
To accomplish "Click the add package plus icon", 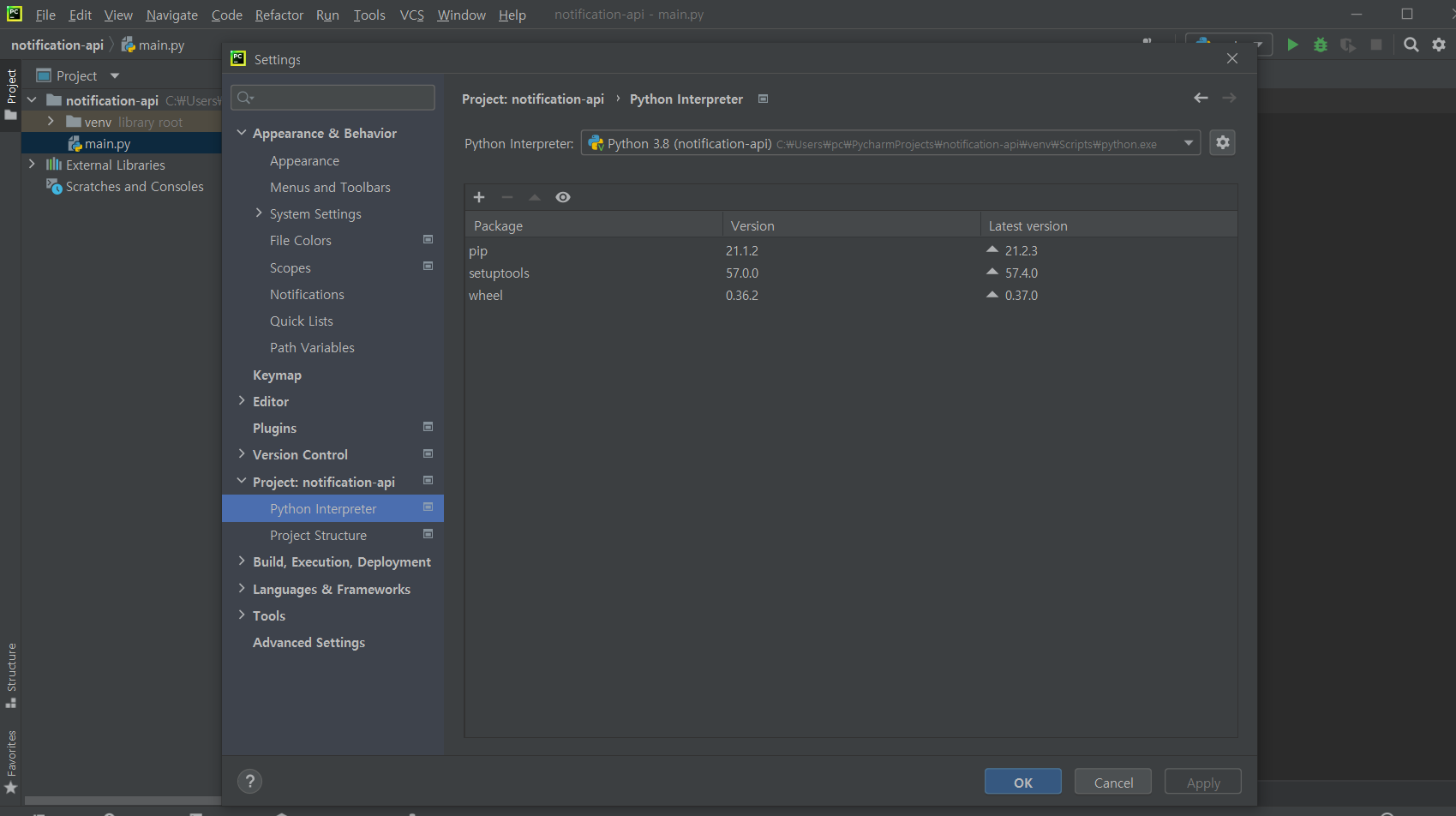I will coord(479,197).
